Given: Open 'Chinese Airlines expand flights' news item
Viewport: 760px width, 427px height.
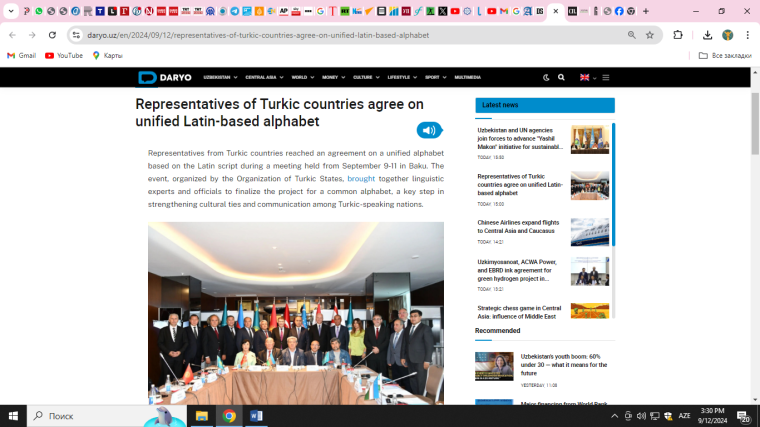Looking at the screenshot, I should click(518, 227).
